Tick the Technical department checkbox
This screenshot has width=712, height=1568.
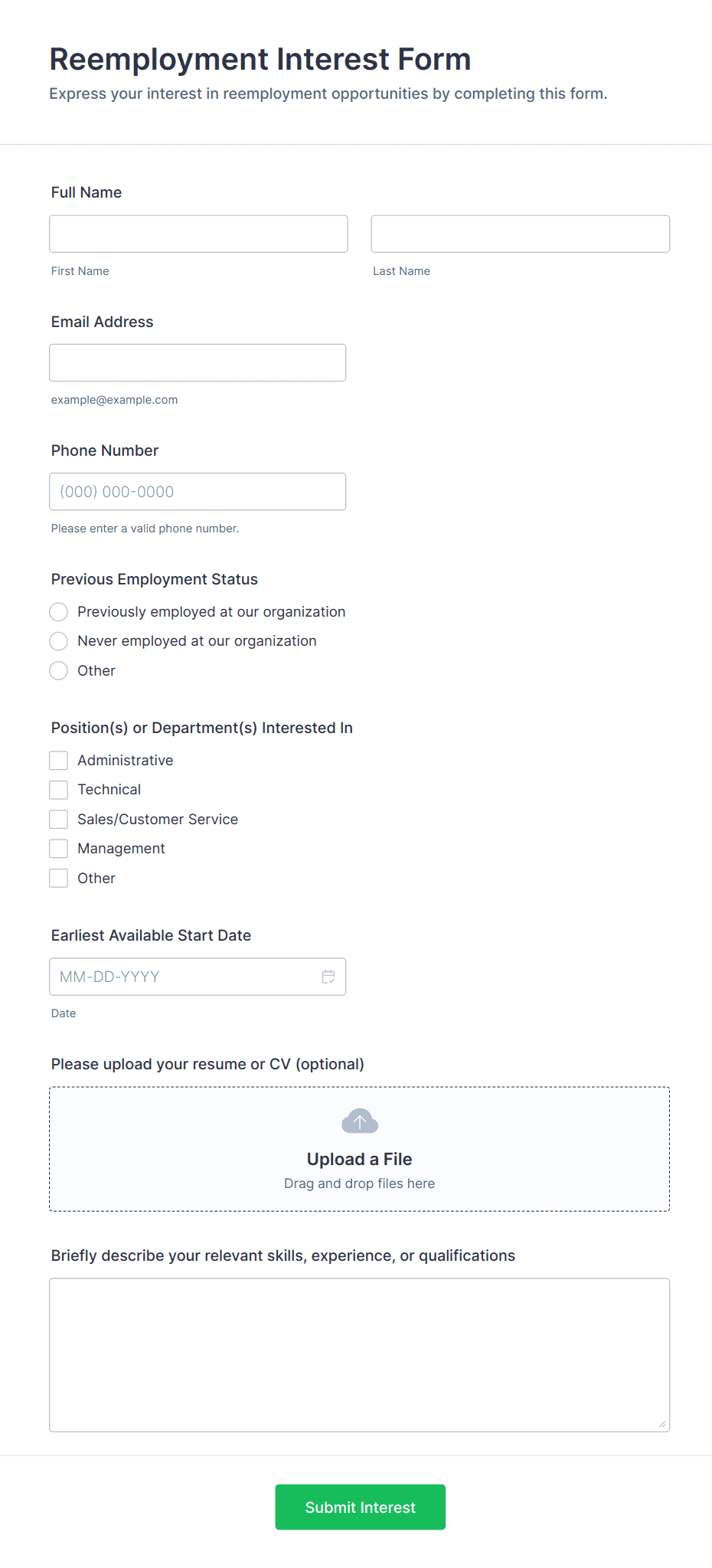tap(59, 790)
